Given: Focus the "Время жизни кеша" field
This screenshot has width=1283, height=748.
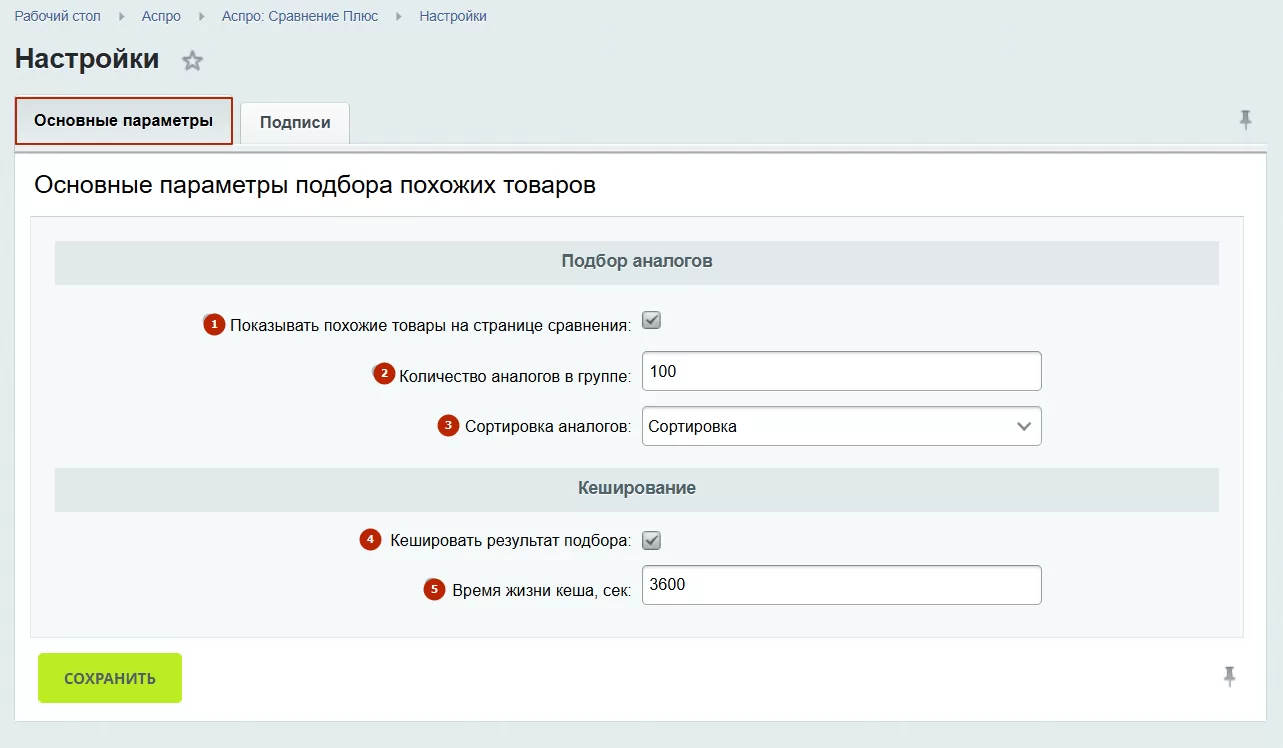Looking at the screenshot, I should point(841,585).
